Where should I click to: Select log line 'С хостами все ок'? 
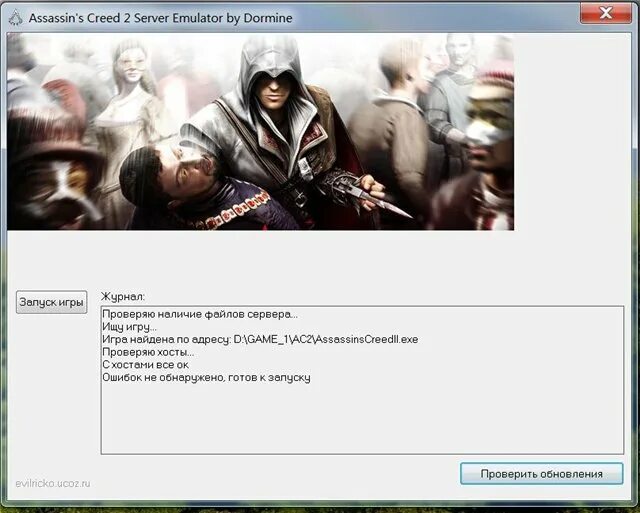145,365
